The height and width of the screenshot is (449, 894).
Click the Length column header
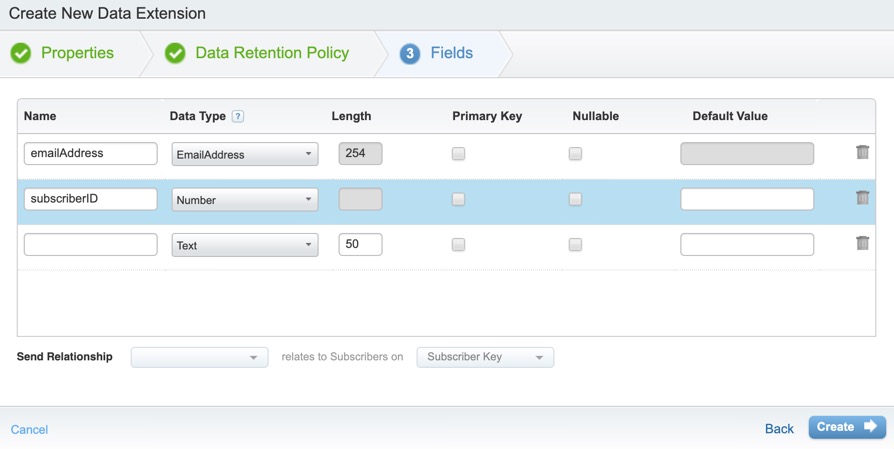coord(351,116)
